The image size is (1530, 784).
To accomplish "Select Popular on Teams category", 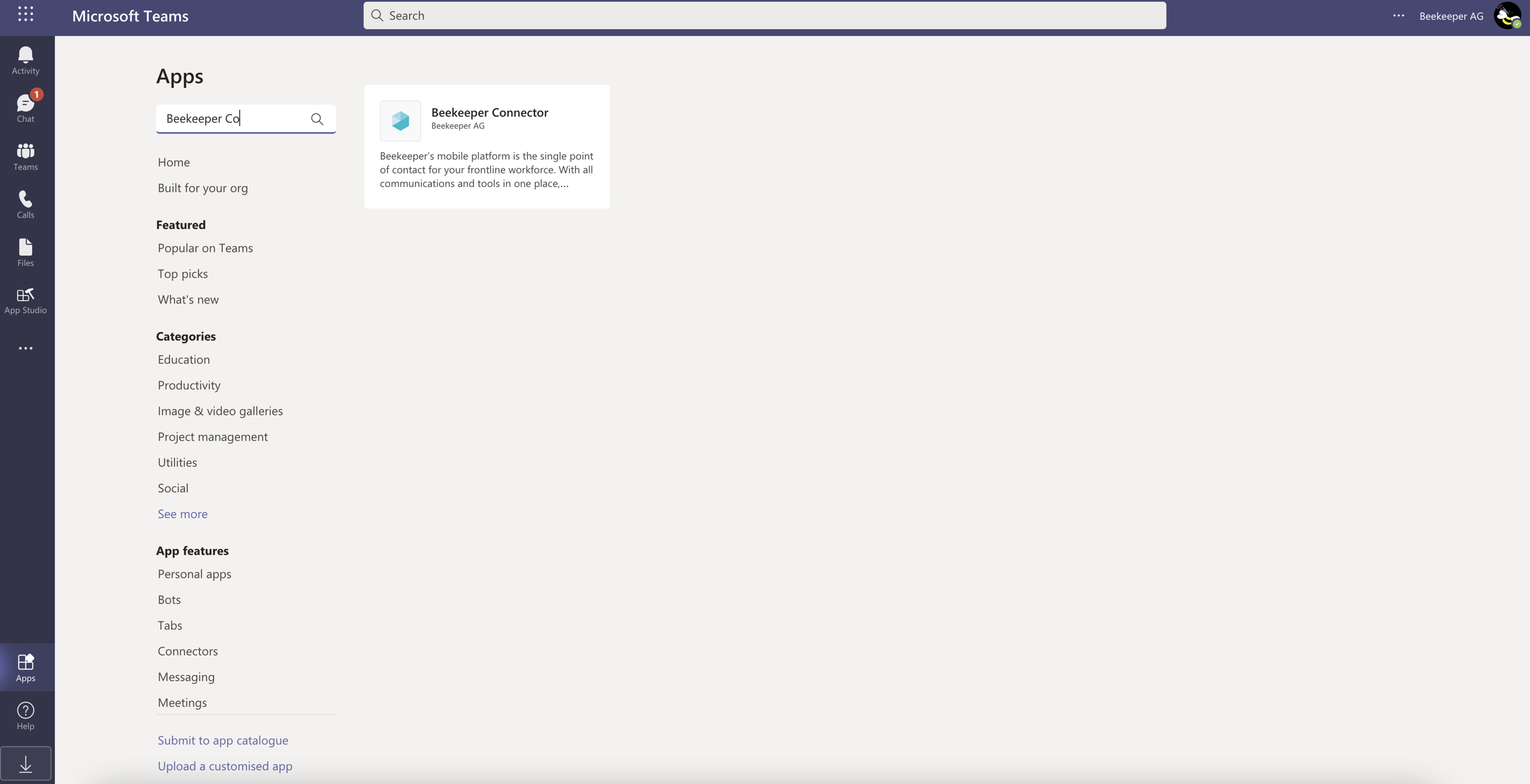I will point(205,247).
